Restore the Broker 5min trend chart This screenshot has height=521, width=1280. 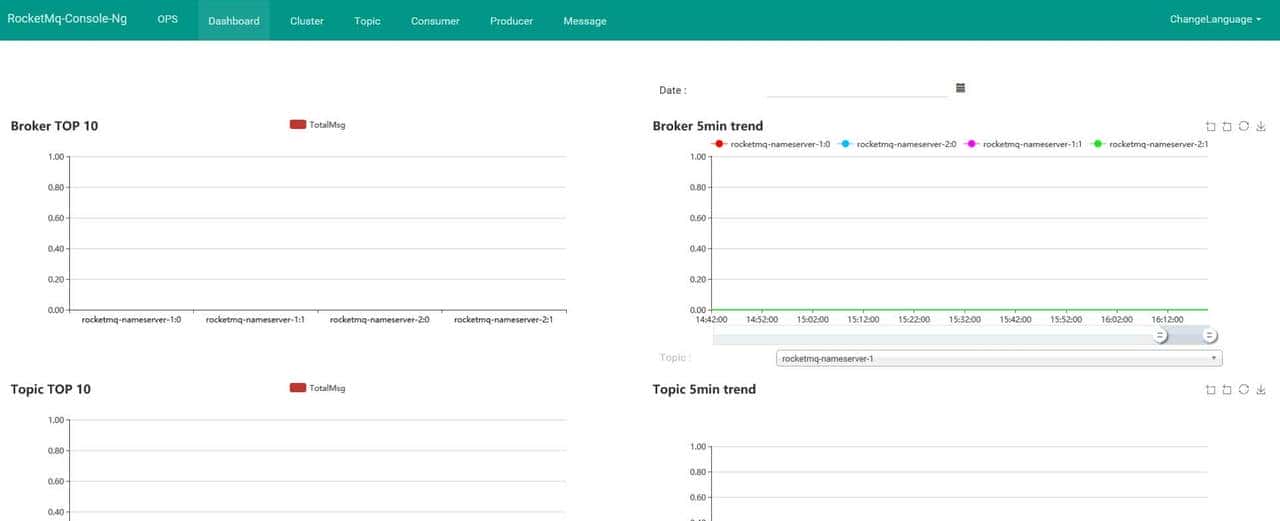tap(1243, 126)
